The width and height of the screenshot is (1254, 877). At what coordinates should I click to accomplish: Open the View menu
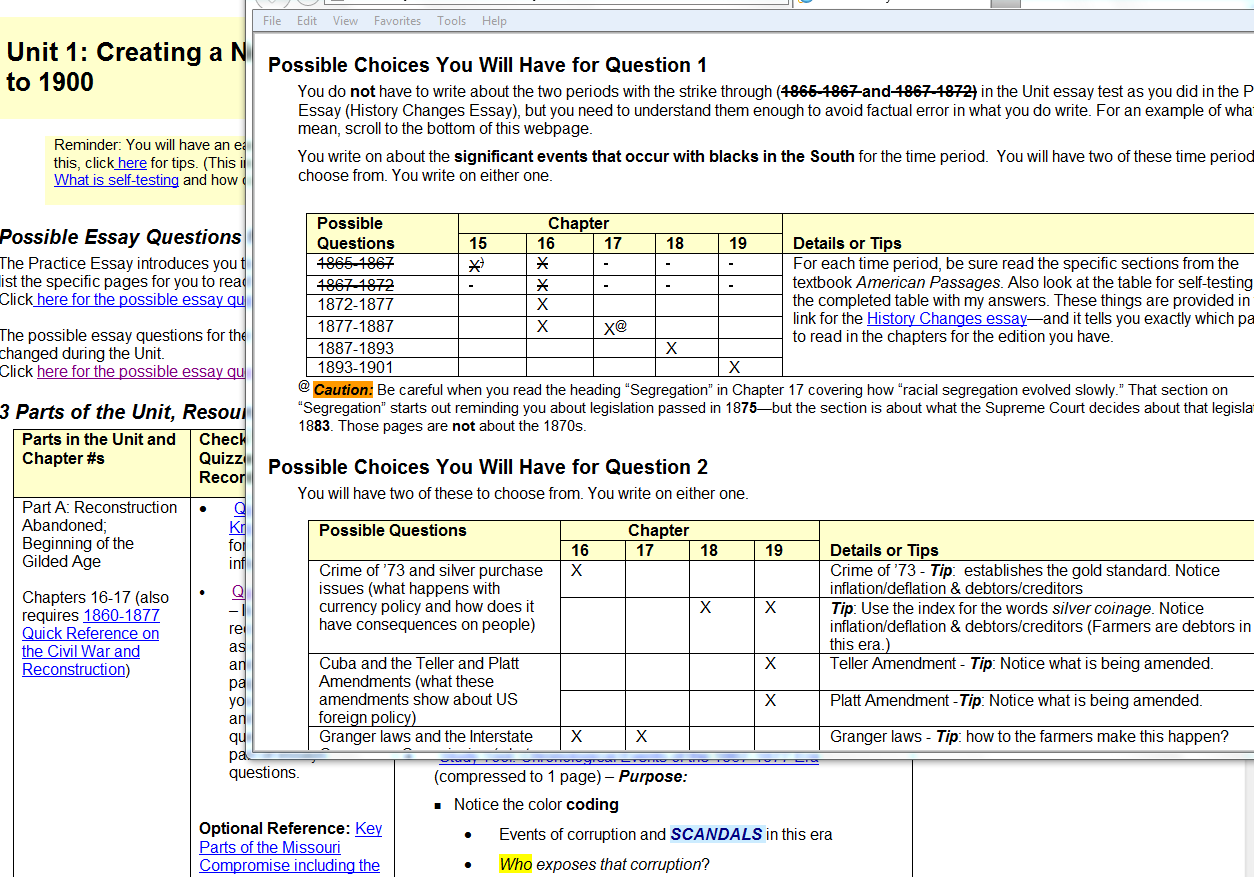(345, 21)
